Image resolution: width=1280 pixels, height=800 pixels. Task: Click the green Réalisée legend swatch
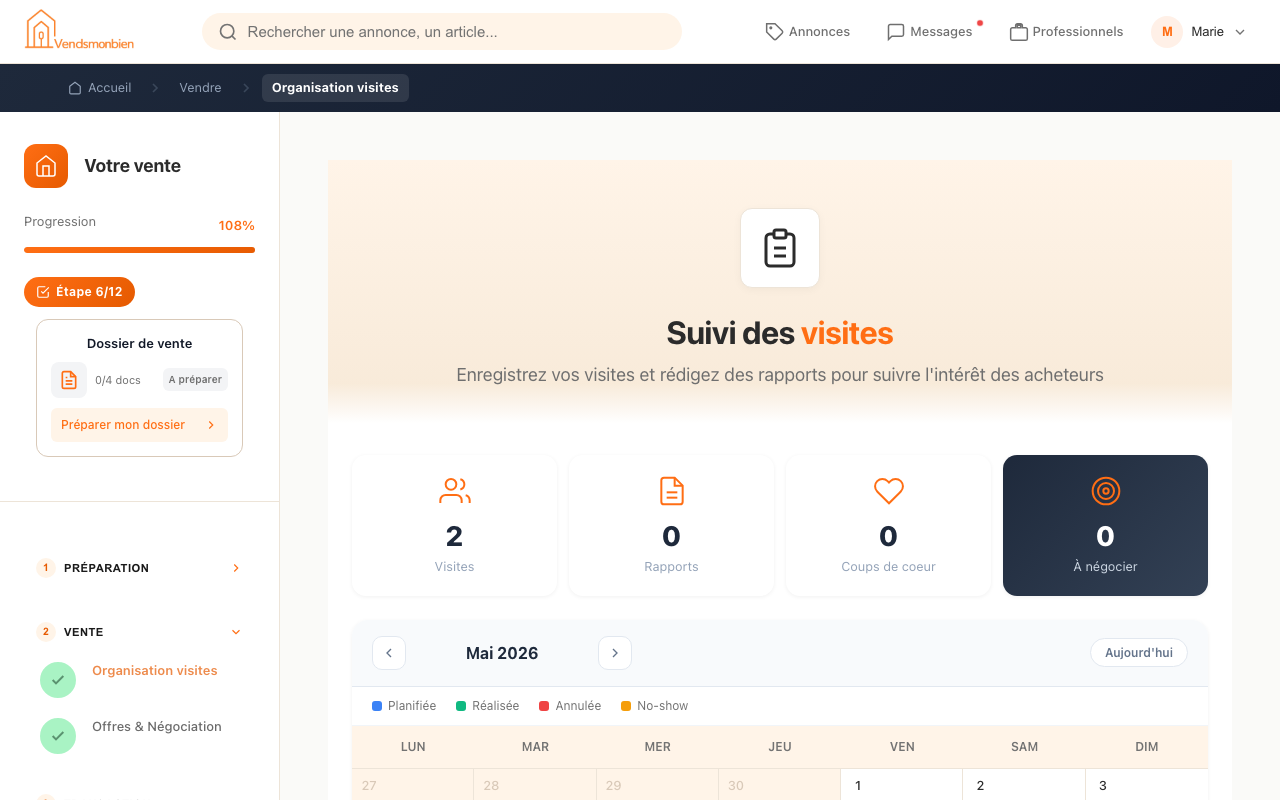pyautogui.click(x=461, y=706)
